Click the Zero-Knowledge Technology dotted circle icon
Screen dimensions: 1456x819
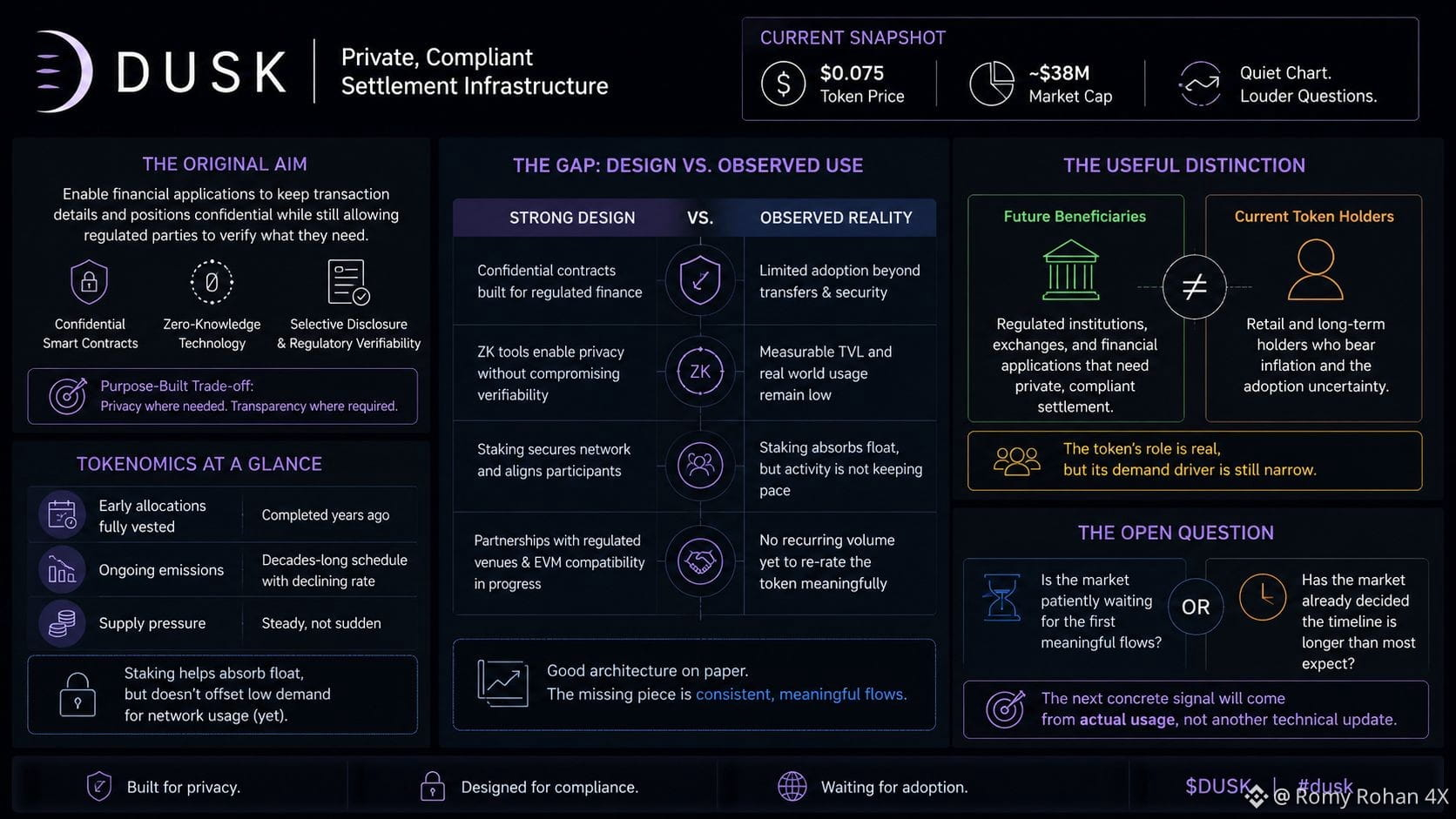[212, 282]
